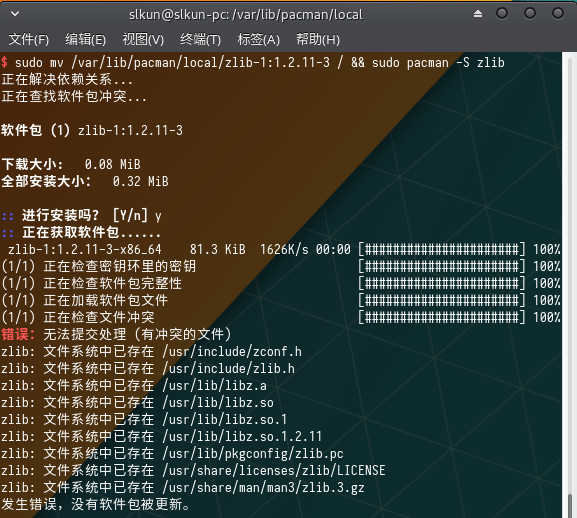Click the /usr/share/man/man3/zlib.3.gz conflict line

coord(183,487)
